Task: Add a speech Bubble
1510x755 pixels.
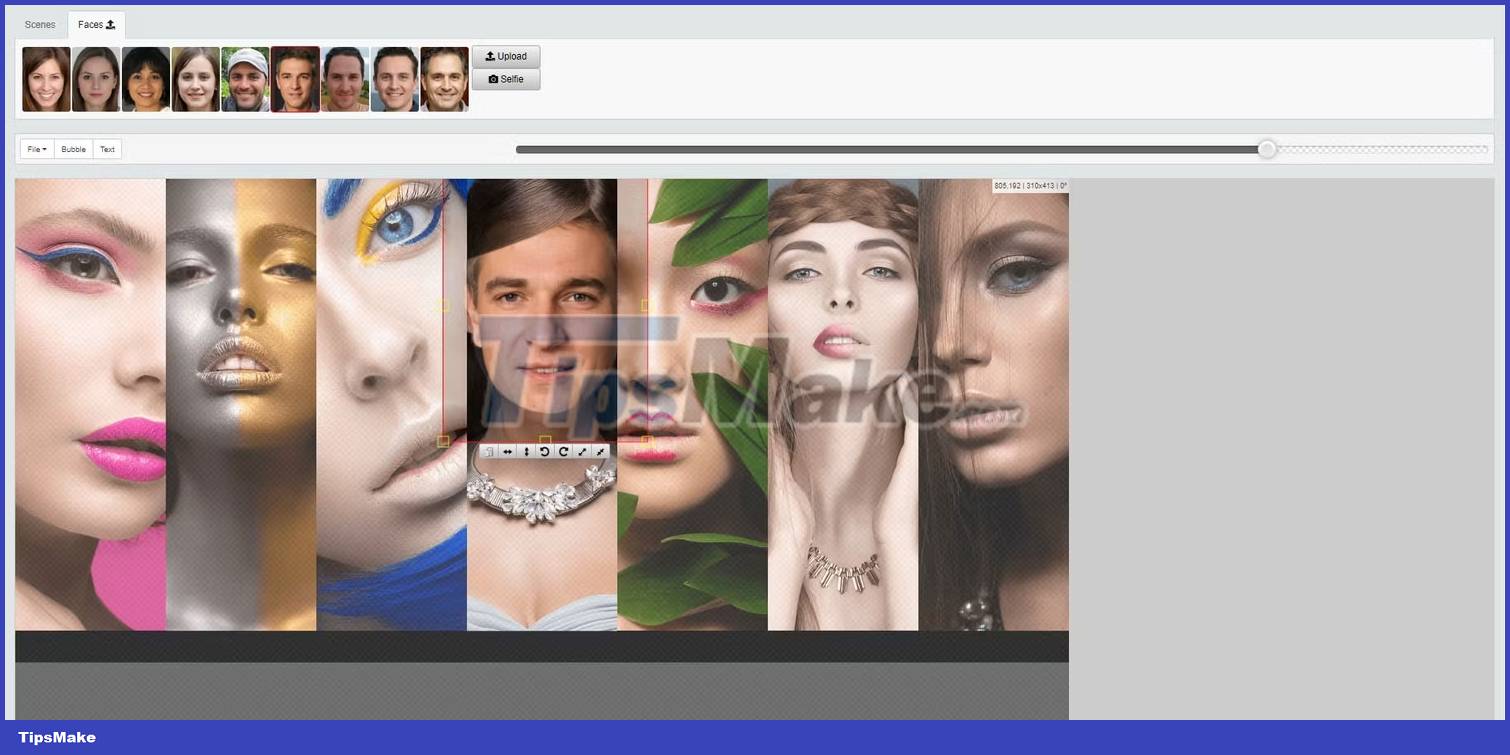Action: coord(73,149)
